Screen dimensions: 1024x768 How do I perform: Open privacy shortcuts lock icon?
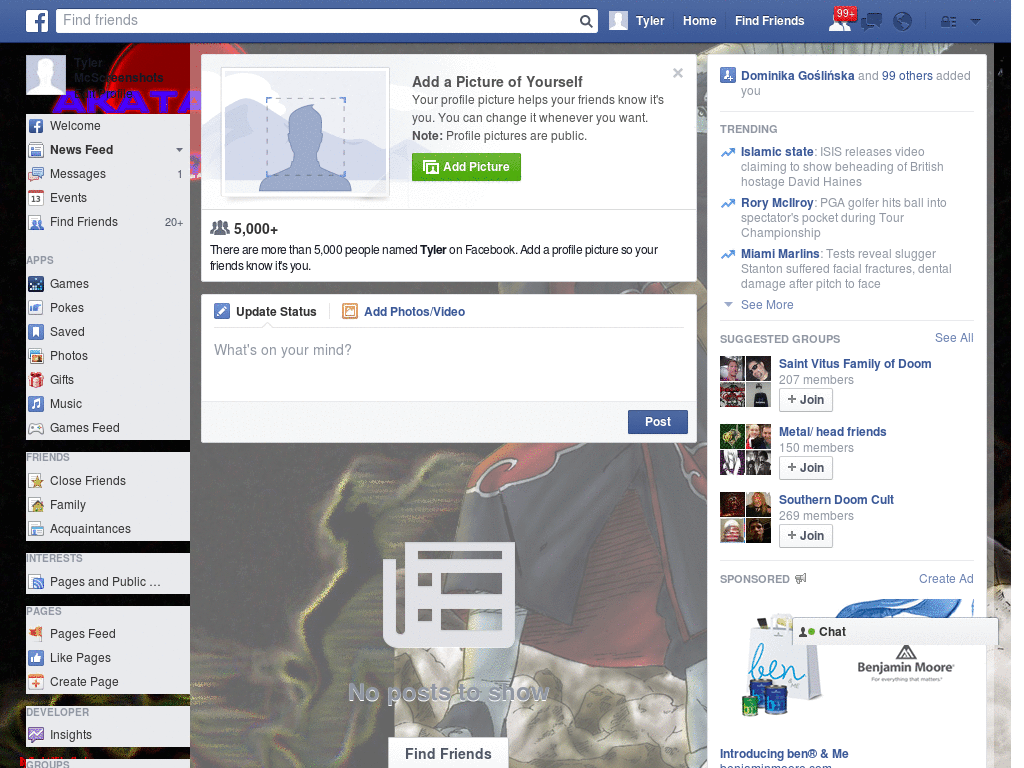(x=948, y=22)
